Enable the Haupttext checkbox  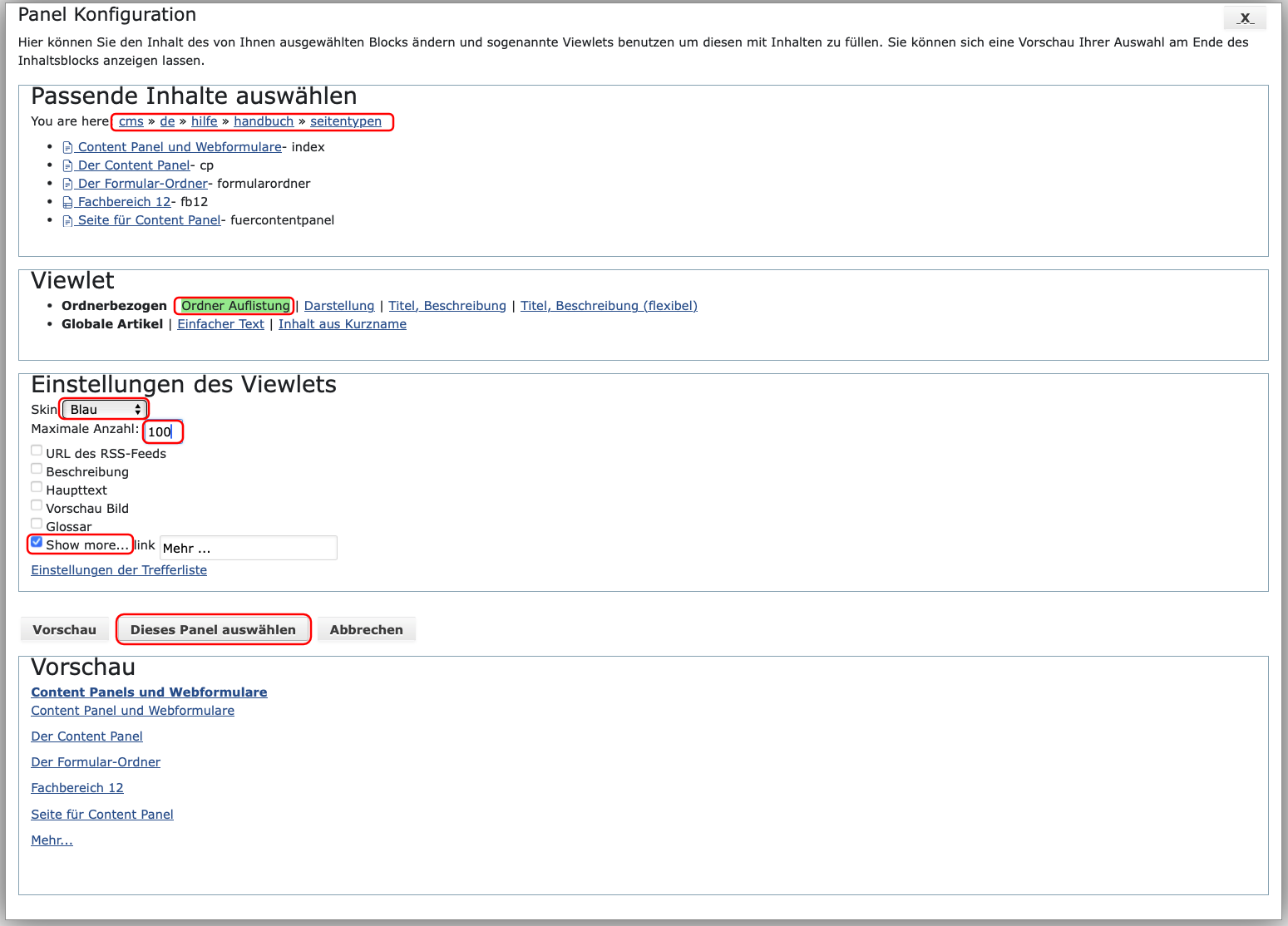37,487
